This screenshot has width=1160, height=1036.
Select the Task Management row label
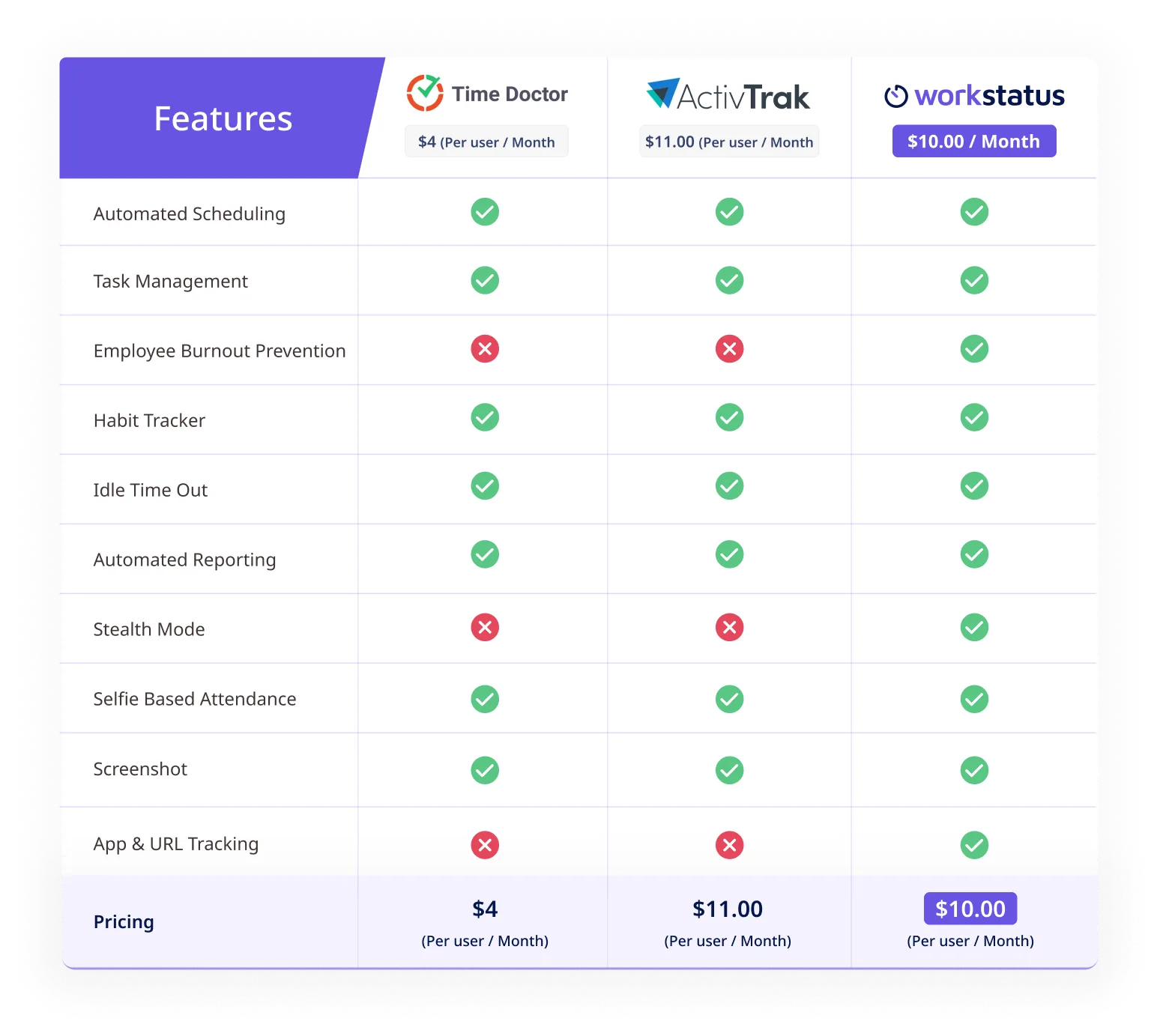[x=171, y=282]
